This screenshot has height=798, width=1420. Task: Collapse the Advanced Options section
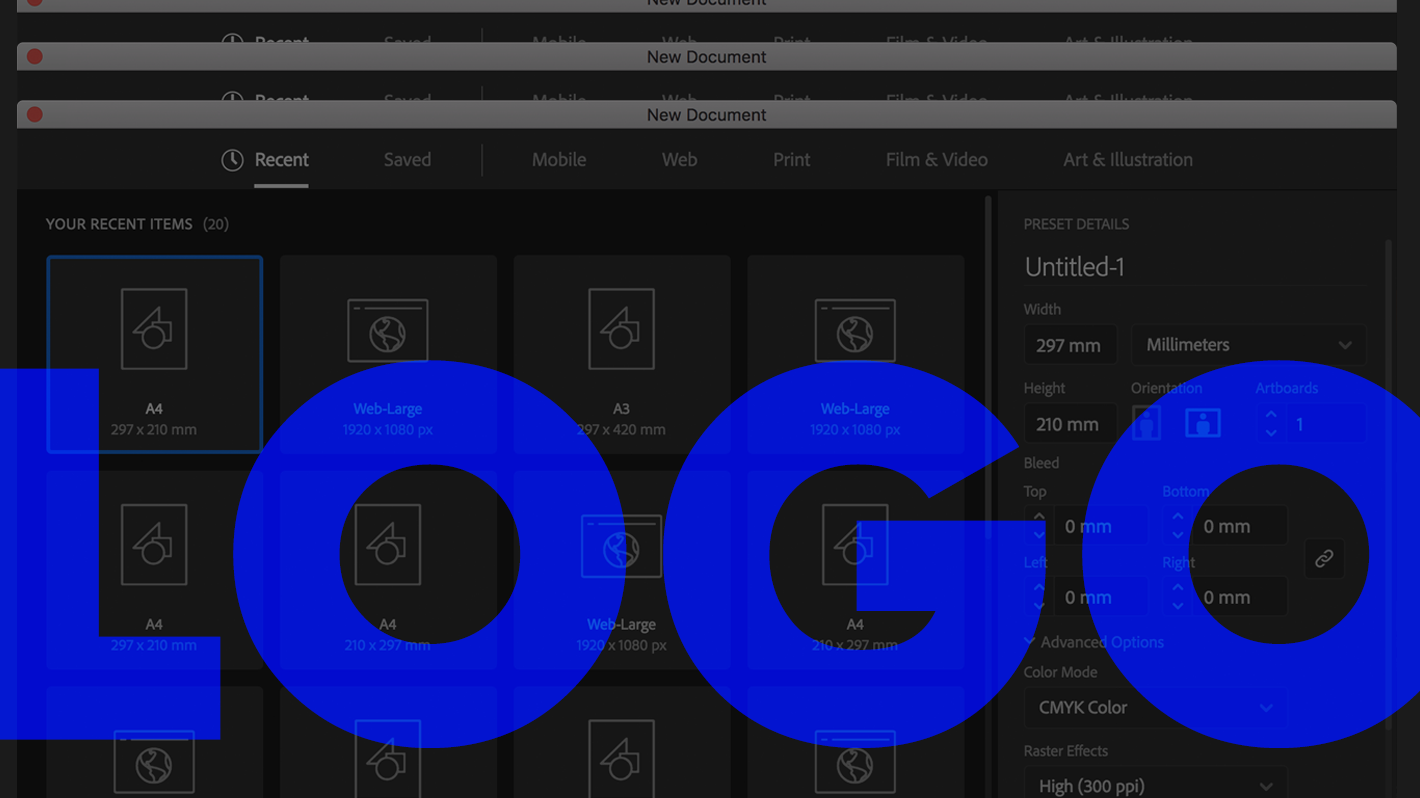click(x=1094, y=642)
